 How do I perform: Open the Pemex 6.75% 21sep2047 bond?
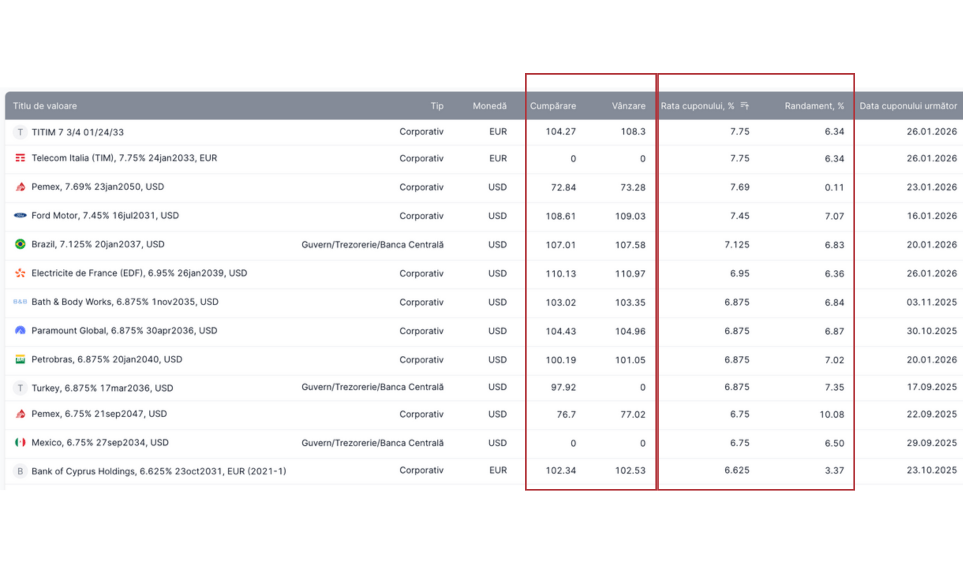point(99,414)
